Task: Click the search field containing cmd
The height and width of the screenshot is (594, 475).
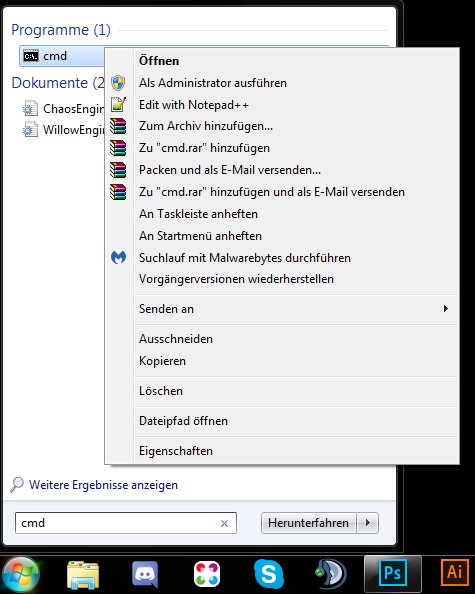Action: coord(126,523)
